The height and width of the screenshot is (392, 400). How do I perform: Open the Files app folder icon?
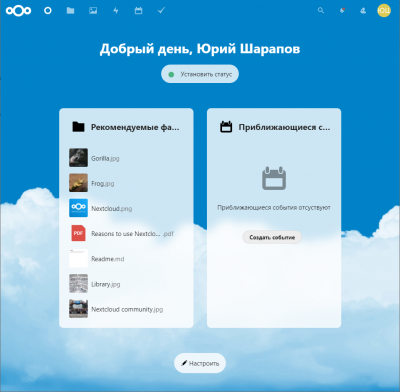pos(70,11)
